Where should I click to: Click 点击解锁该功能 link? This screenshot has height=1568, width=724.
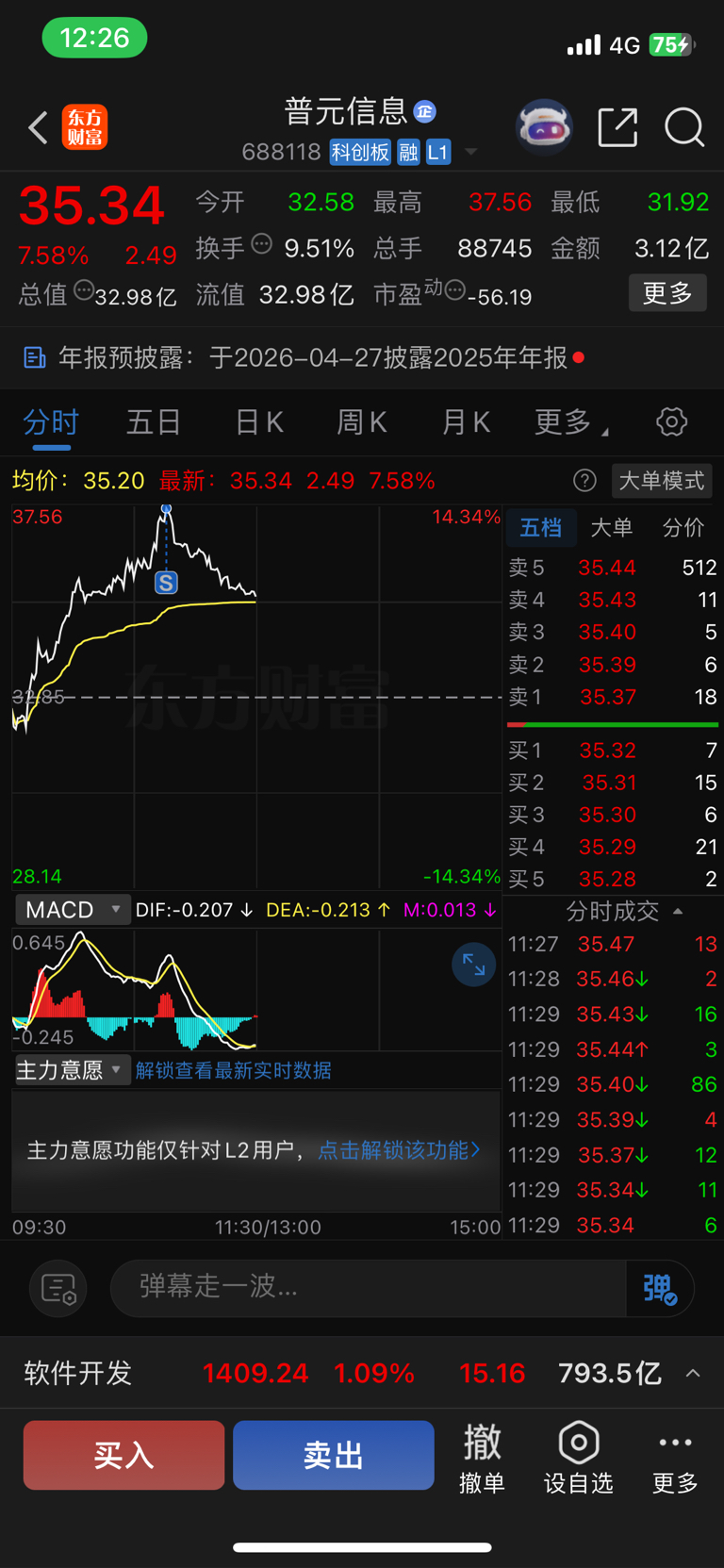400,1150
